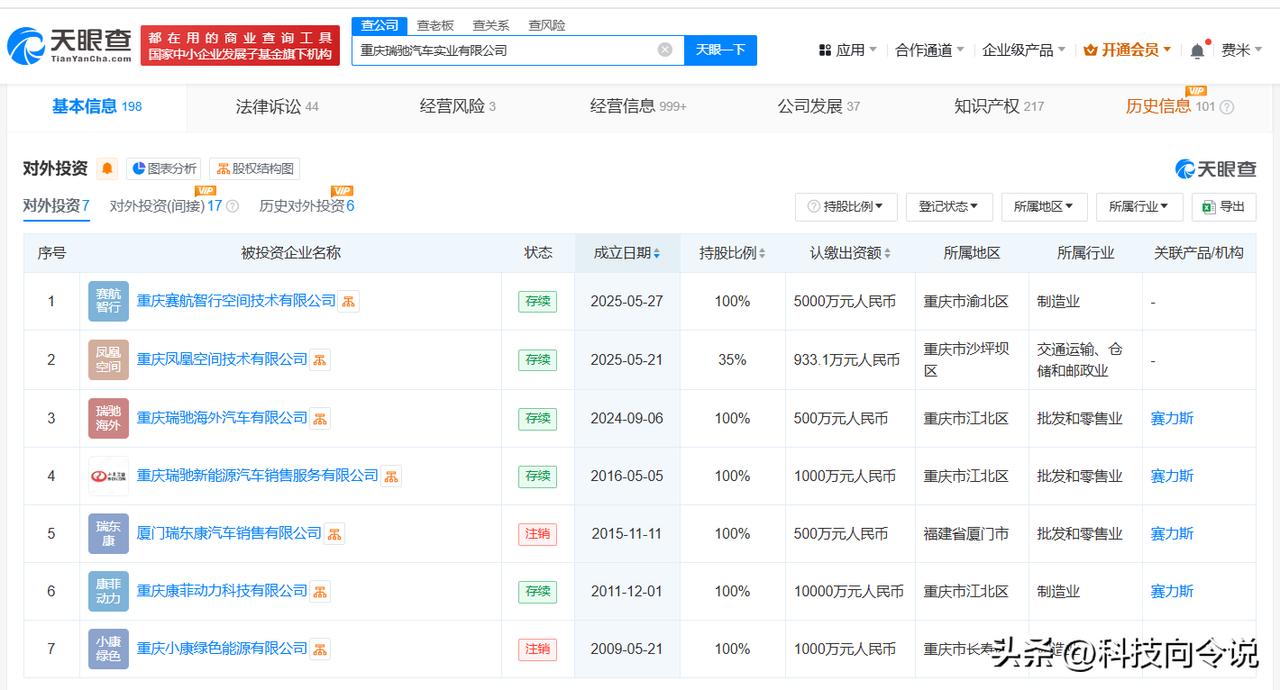1280x690 pixels.
Task: Select 查公司 search mode tab
Action: [380, 25]
